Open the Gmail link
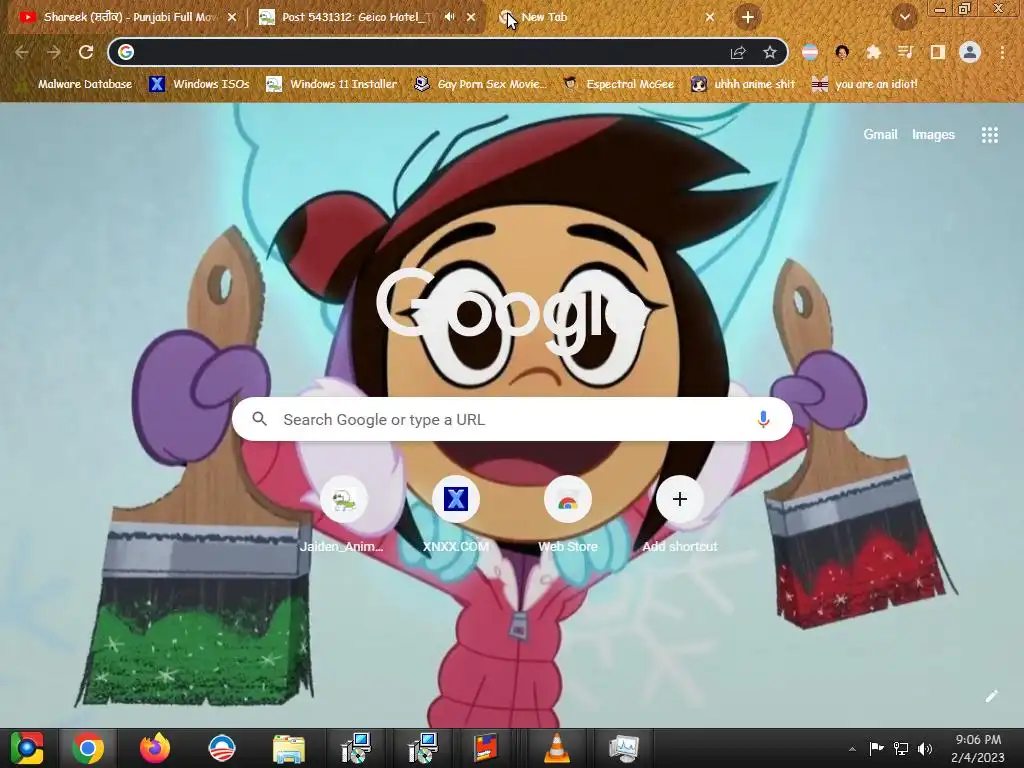The image size is (1024, 768). (880, 135)
